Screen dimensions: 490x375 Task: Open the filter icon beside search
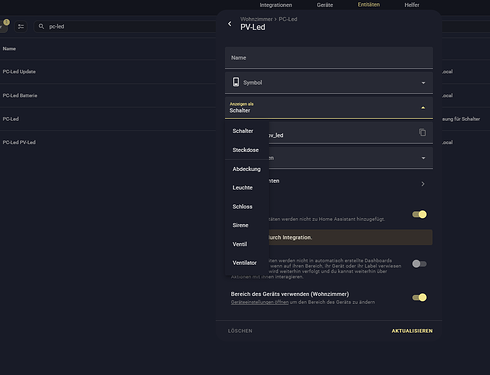(x=21, y=26)
